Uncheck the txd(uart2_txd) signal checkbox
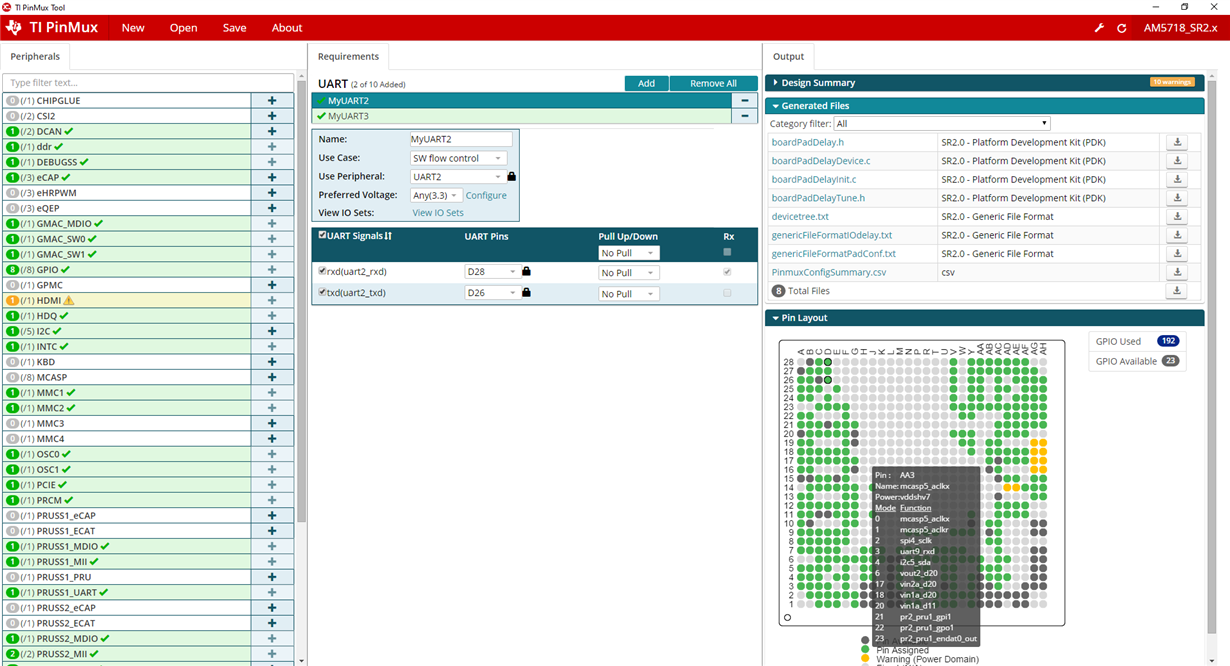1230x666 pixels. [x=322, y=292]
